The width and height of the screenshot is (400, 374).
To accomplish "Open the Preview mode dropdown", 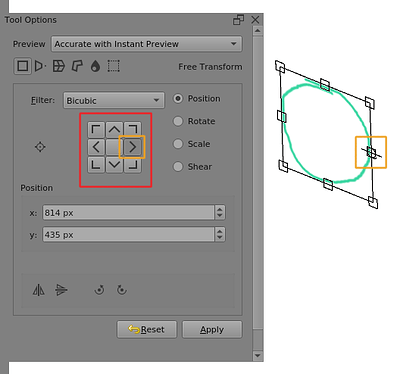I will [146, 44].
